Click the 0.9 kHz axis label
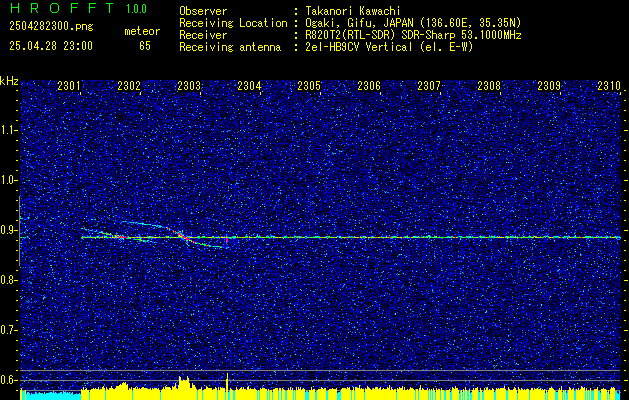Screen dimensions: 629x400 point(8,230)
